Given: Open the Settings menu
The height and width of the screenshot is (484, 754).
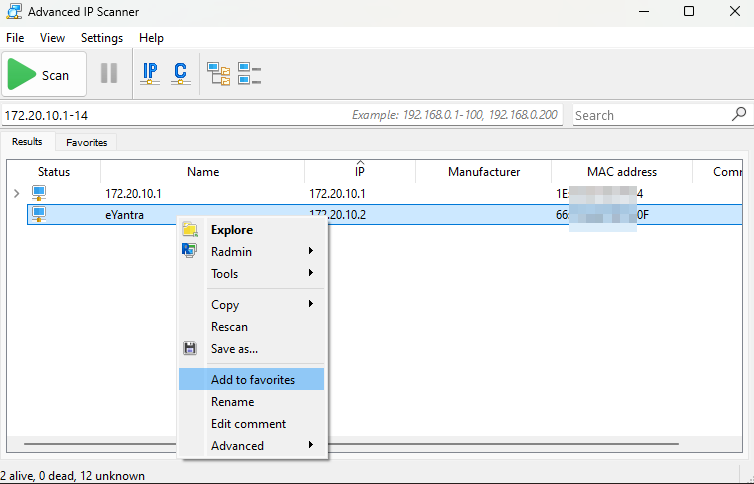Looking at the screenshot, I should [x=102, y=38].
